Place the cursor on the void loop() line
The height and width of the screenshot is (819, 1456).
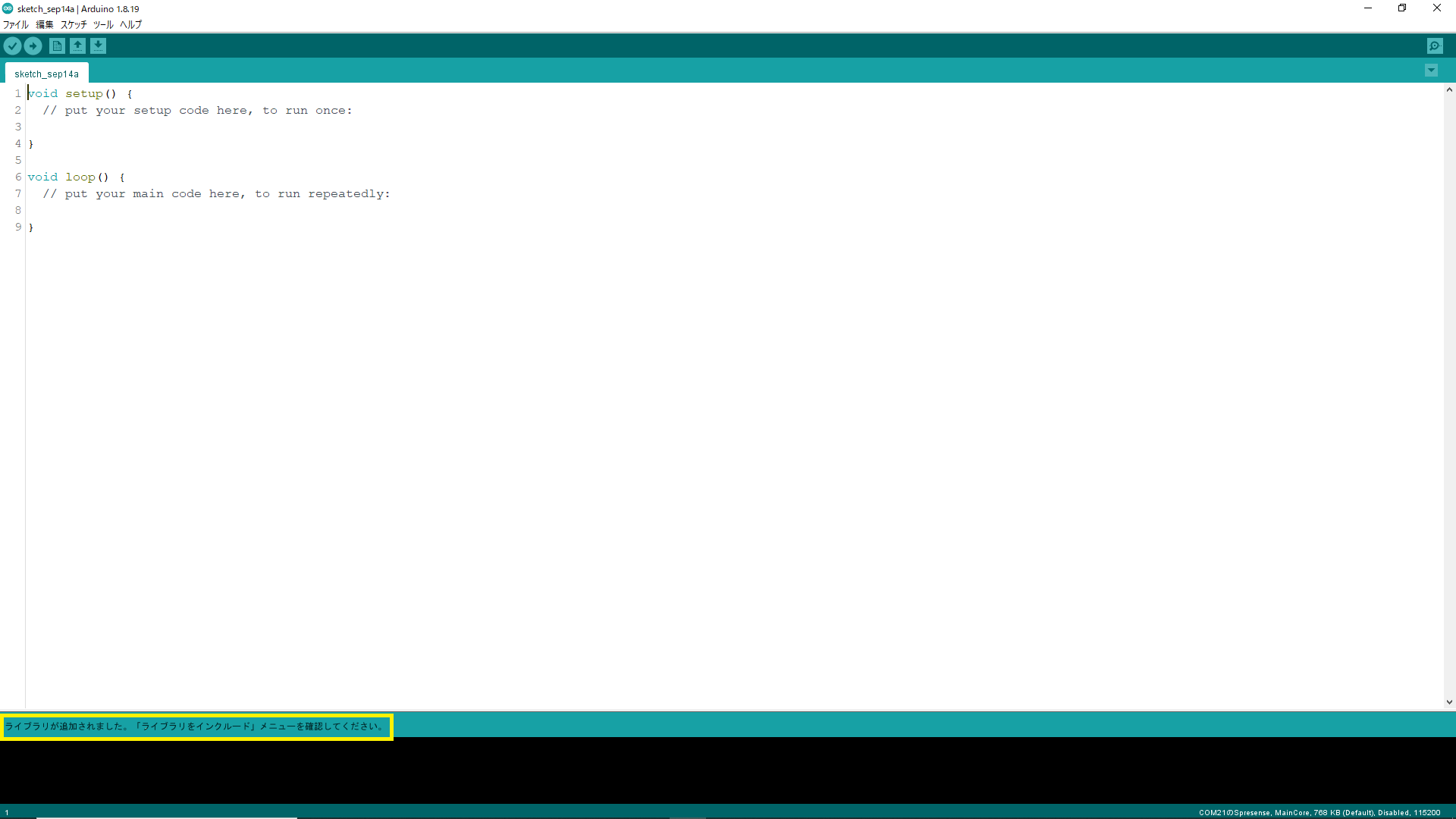(76, 177)
